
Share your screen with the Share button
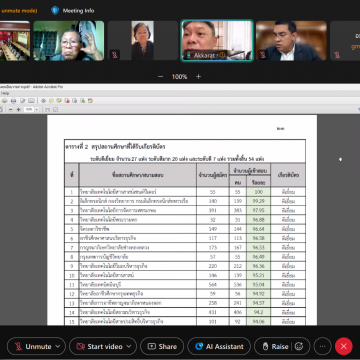162,346
